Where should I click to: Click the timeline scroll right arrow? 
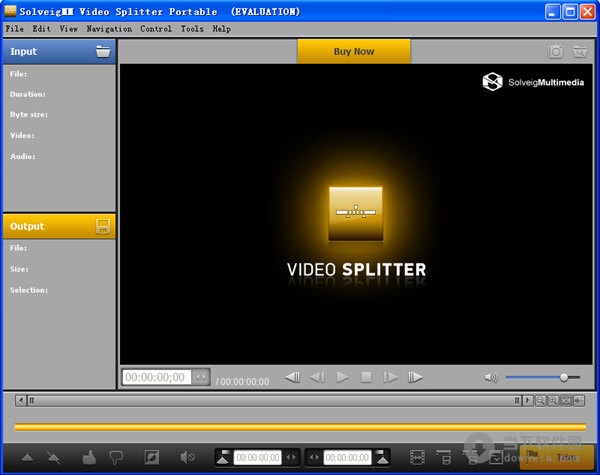(528, 401)
